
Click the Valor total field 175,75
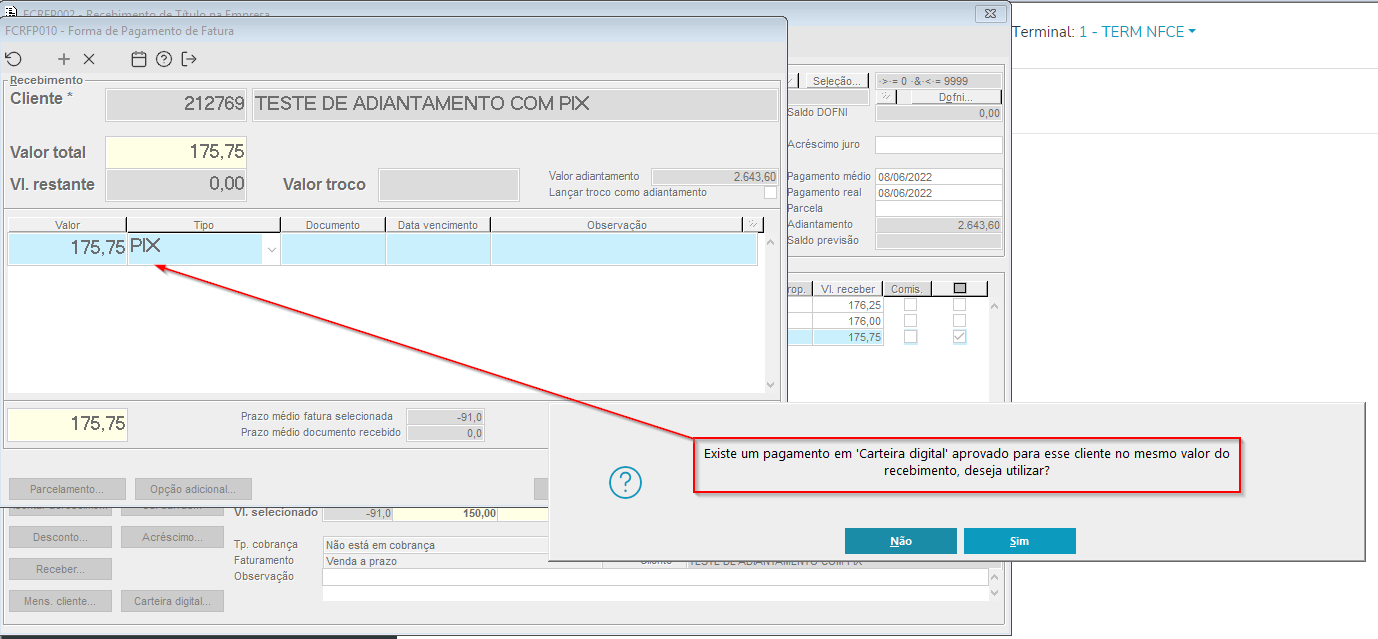(x=176, y=152)
